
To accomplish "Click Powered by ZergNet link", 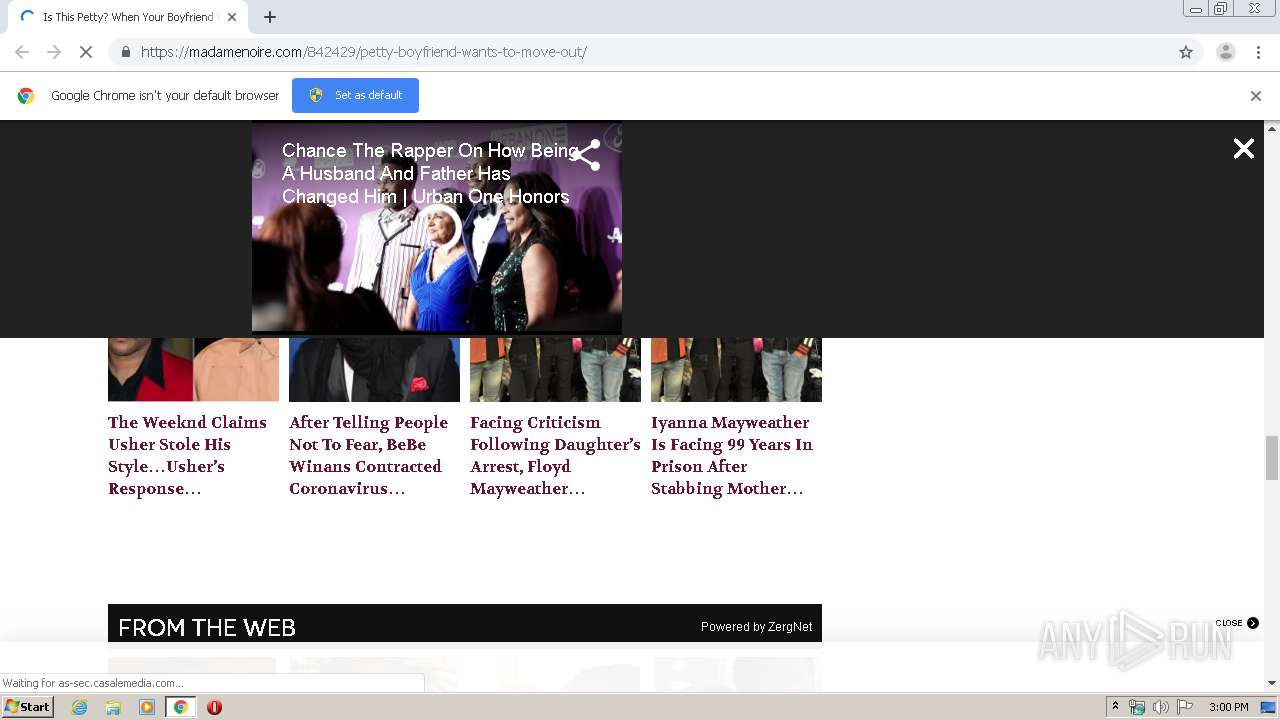I will click(x=756, y=627).
